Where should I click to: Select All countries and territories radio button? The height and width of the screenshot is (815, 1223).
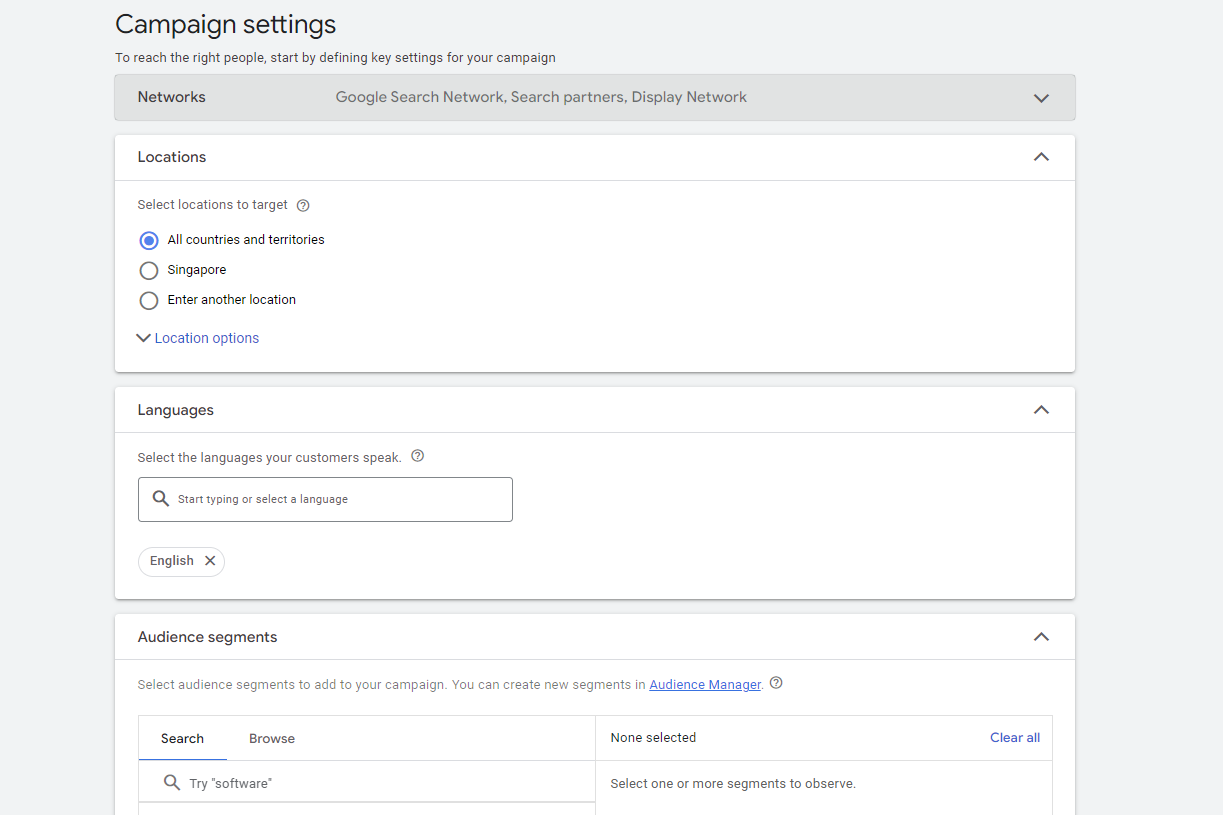click(149, 240)
